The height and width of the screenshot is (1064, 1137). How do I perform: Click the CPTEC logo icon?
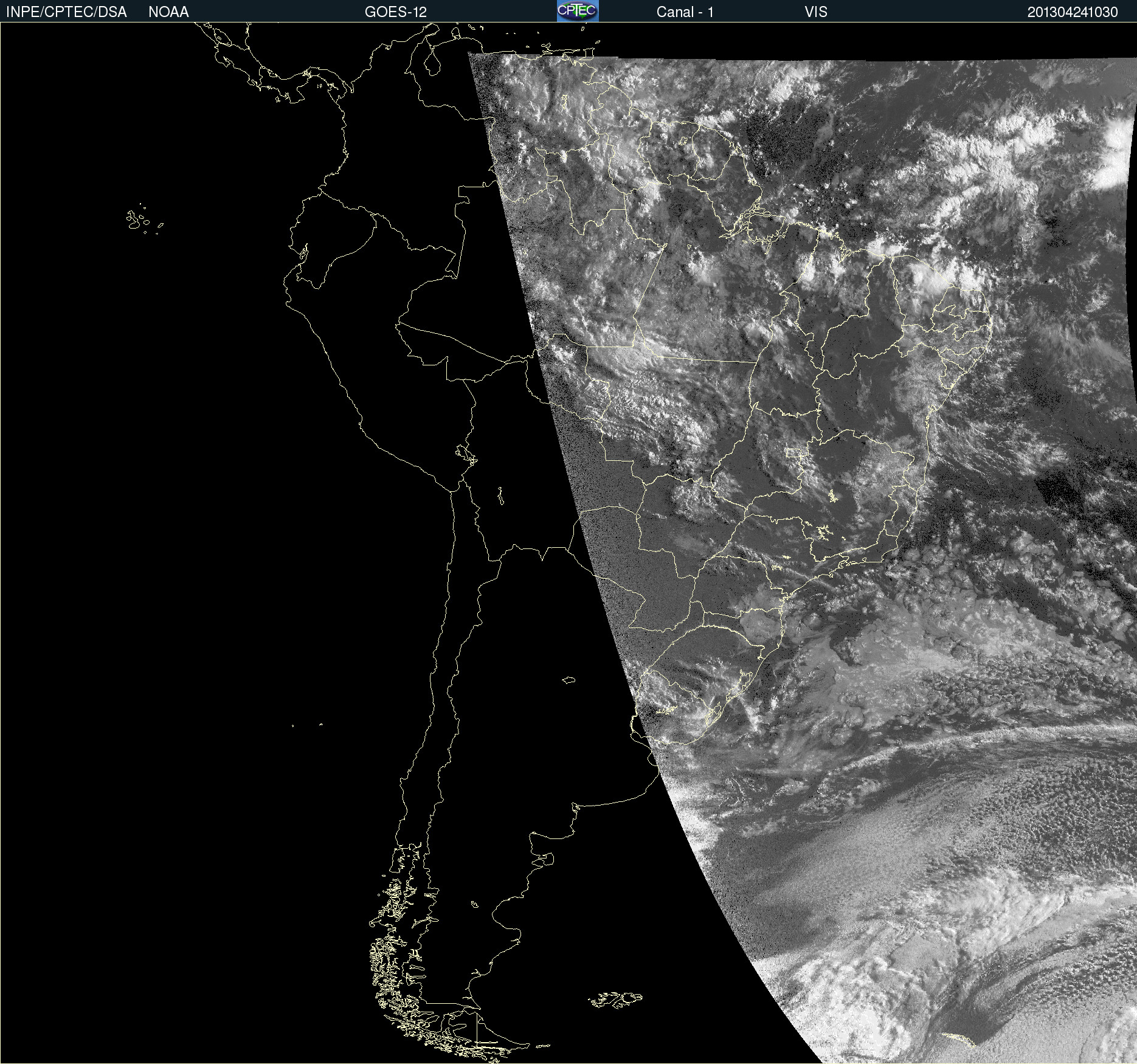click(x=578, y=11)
